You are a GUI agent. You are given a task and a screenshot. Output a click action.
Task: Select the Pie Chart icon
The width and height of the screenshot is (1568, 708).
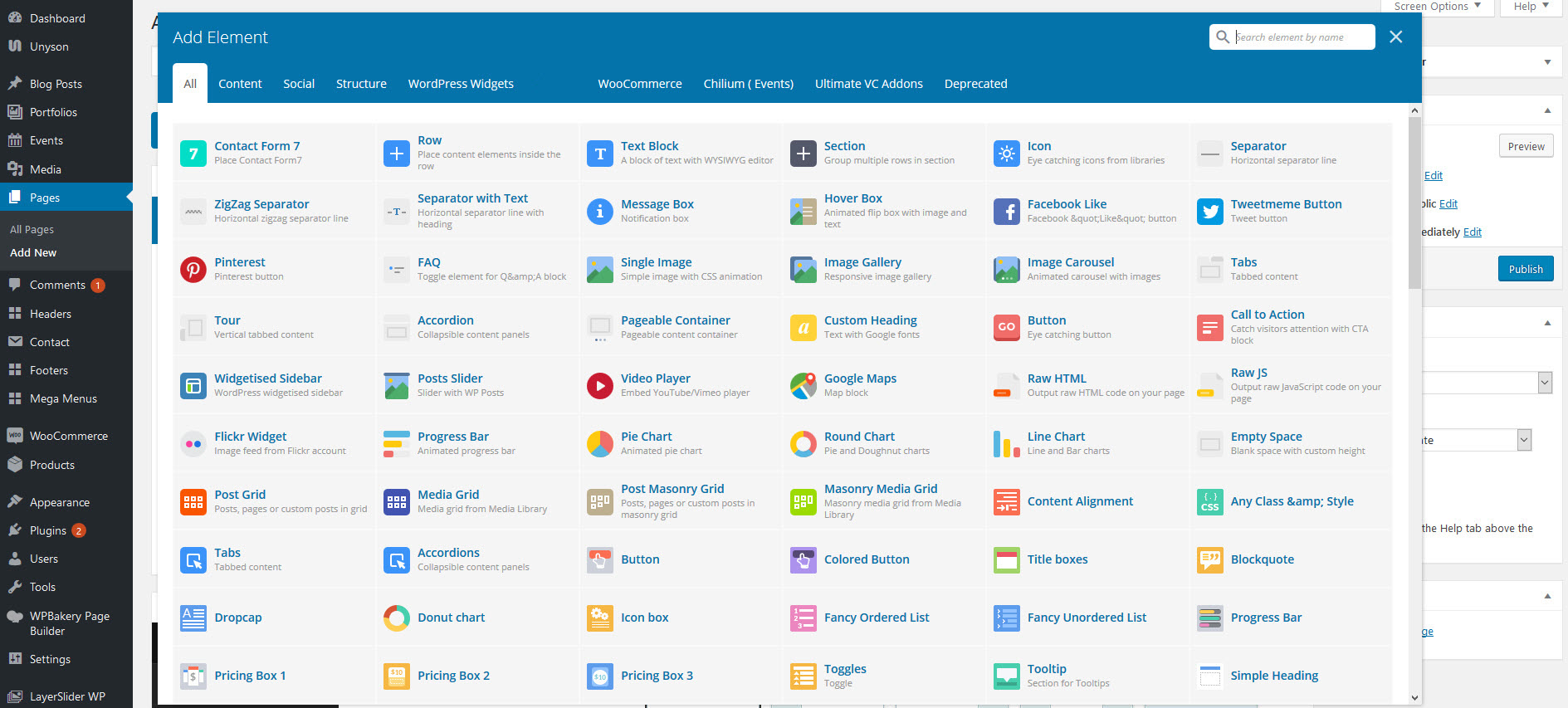click(x=600, y=444)
